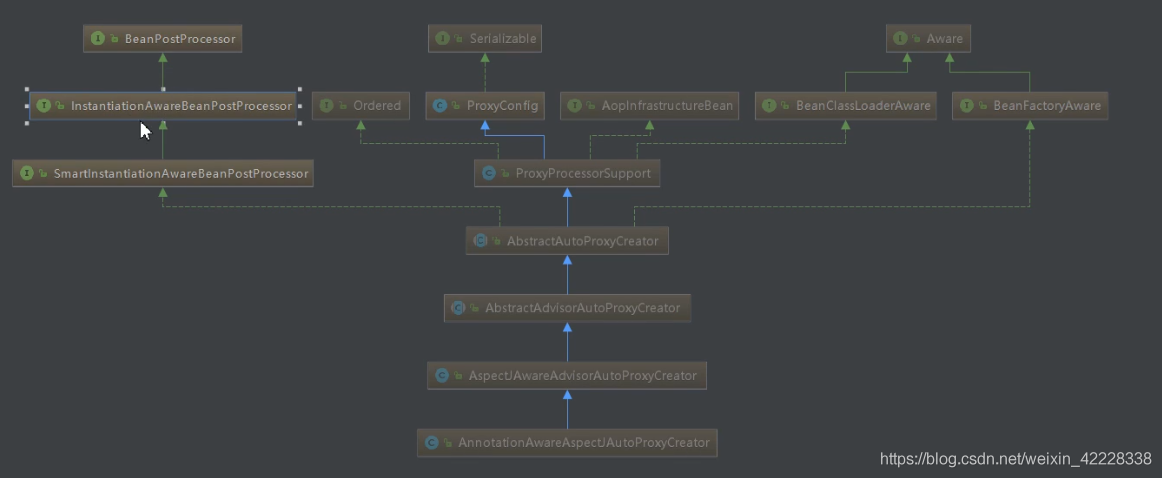The height and width of the screenshot is (478, 1162).
Task: Click the SmartInstantiationAwareBeanPostProcessor interface icon
Action: pyautogui.click(x=27, y=173)
